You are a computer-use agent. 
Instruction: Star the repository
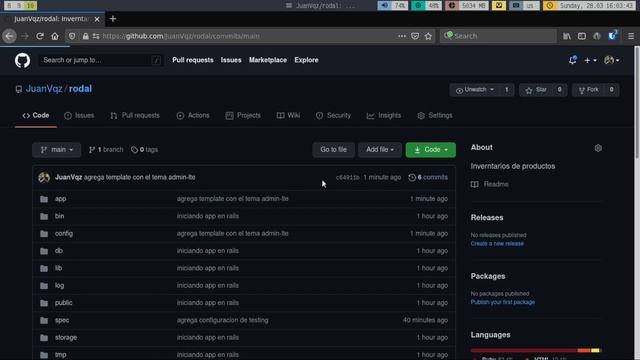click(x=537, y=90)
